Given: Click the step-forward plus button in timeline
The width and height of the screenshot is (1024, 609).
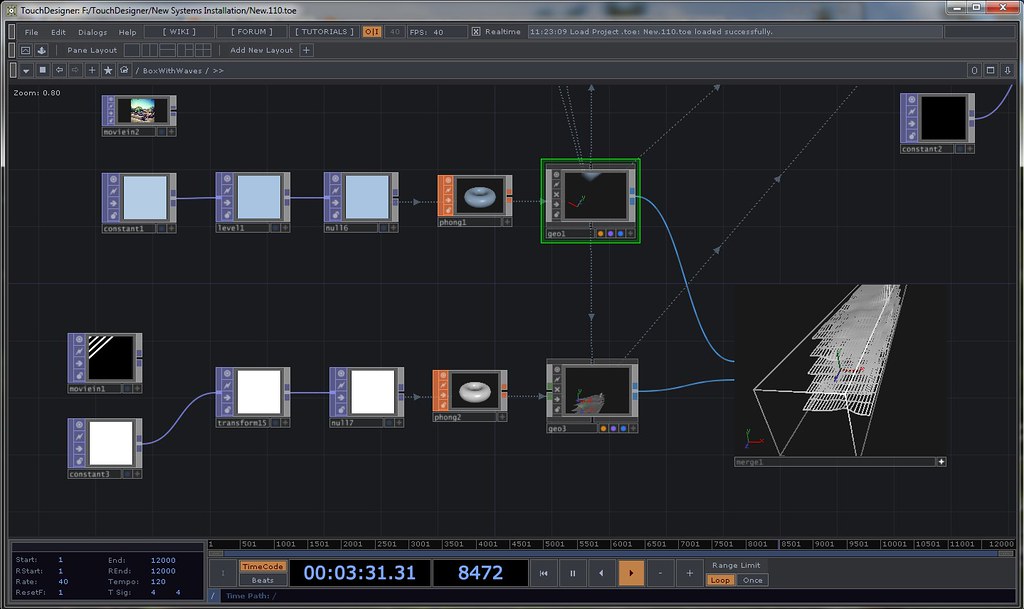Looking at the screenshot, I should click(689, 573).
